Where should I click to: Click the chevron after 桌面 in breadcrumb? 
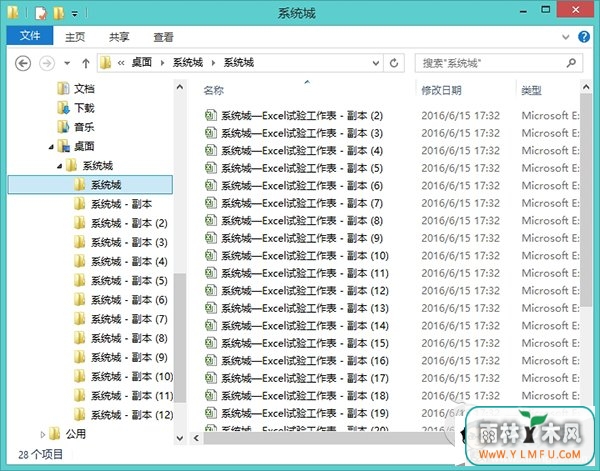(x=163, y=63)
